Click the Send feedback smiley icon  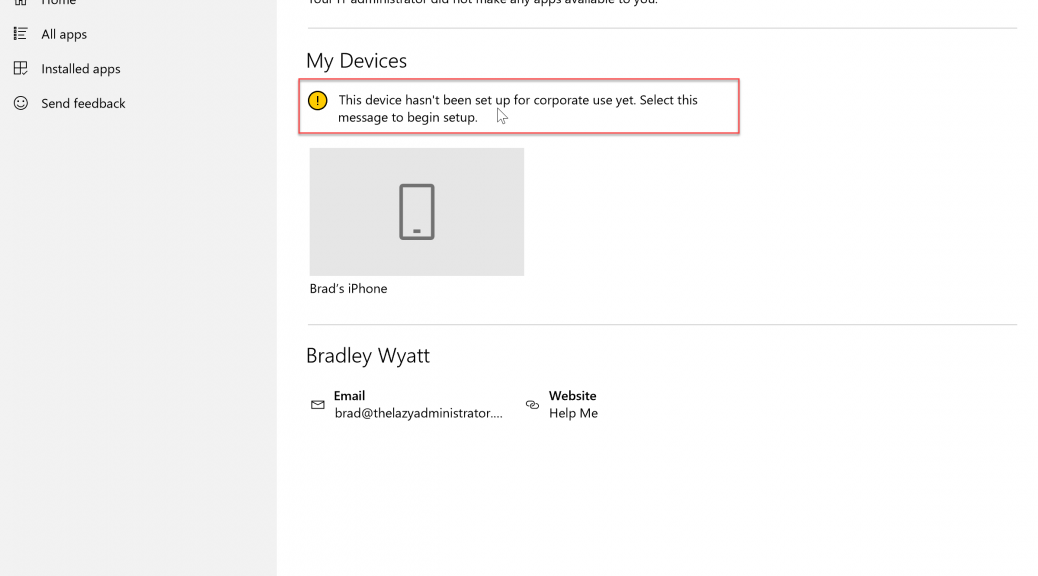[21, 103]
